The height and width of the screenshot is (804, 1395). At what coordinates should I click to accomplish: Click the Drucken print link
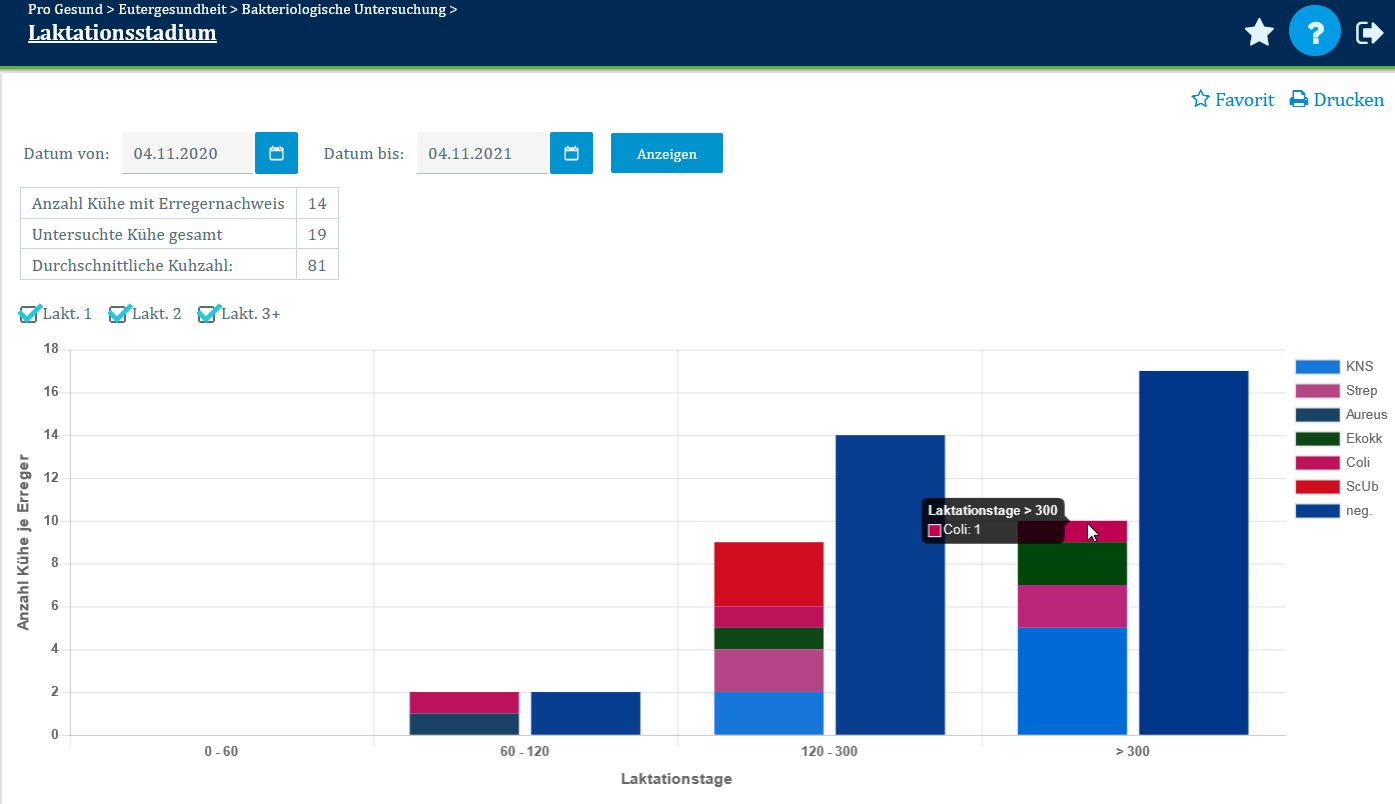point(1337,100)
